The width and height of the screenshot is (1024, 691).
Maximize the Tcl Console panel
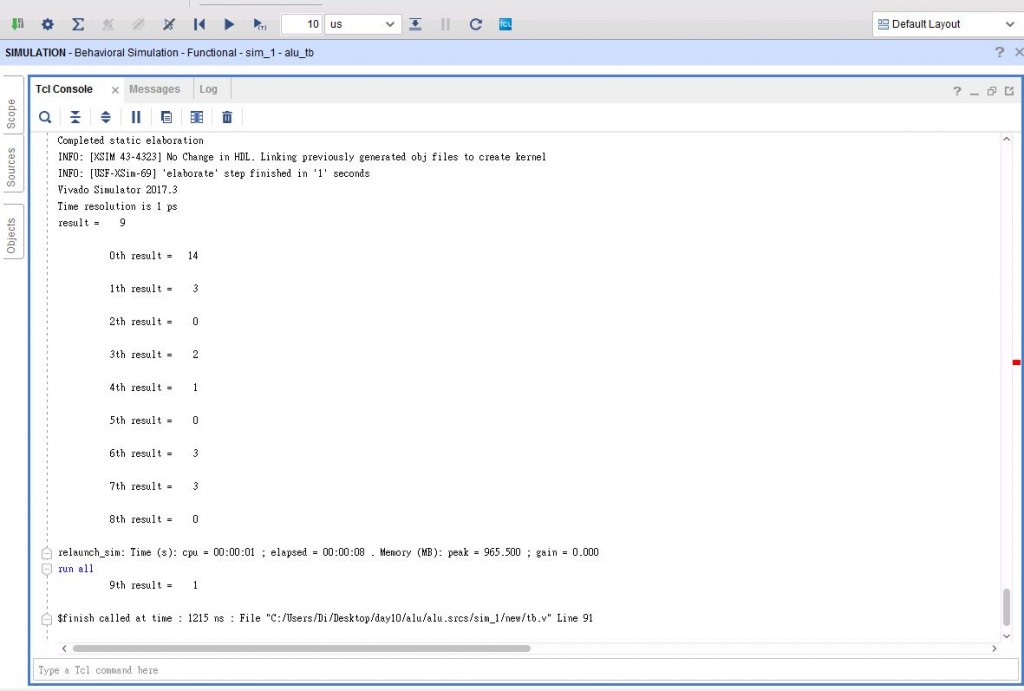1009,91
